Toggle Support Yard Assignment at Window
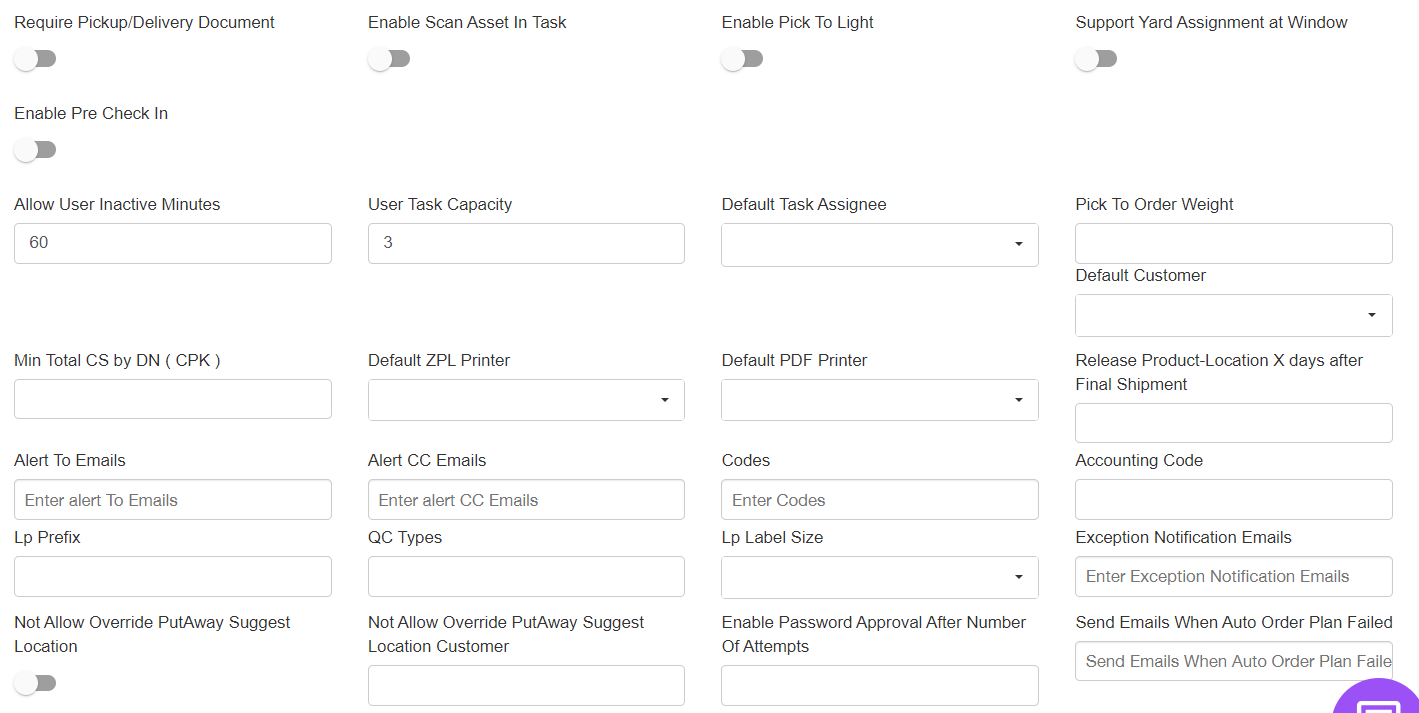1419x713 pixels. point(1096,59)
